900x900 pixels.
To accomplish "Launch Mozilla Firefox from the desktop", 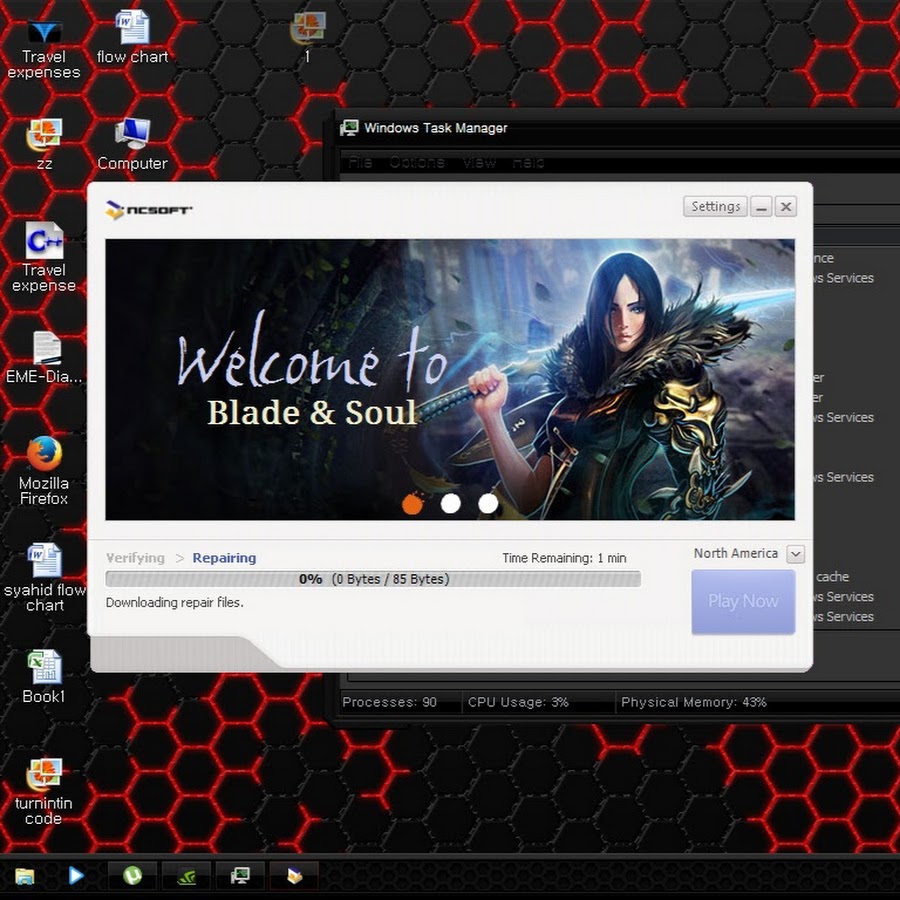I will 44,471.
